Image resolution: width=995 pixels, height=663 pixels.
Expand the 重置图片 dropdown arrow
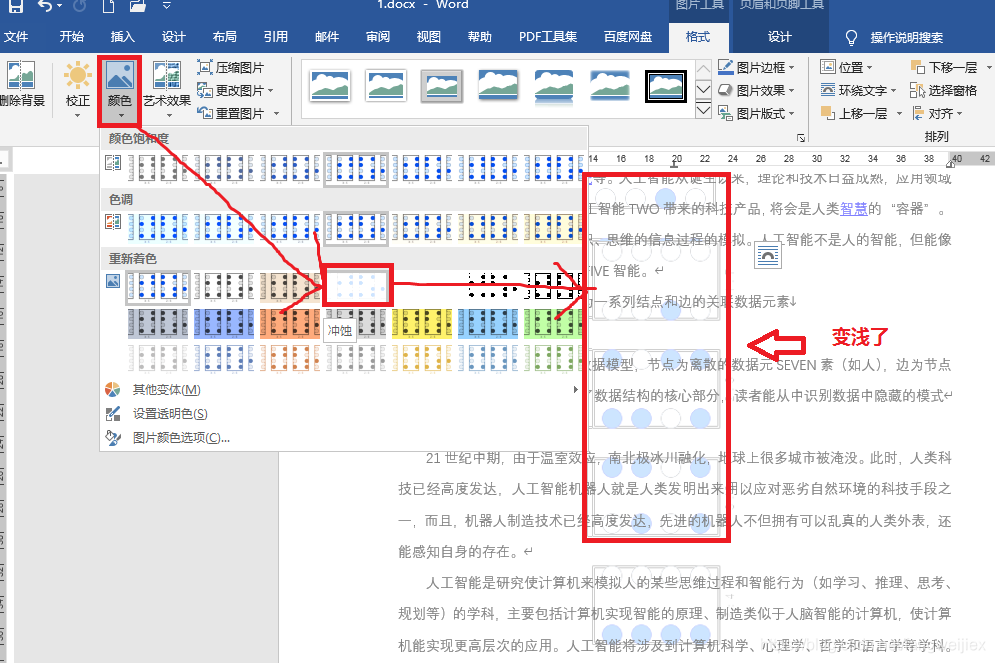[277, 114]
